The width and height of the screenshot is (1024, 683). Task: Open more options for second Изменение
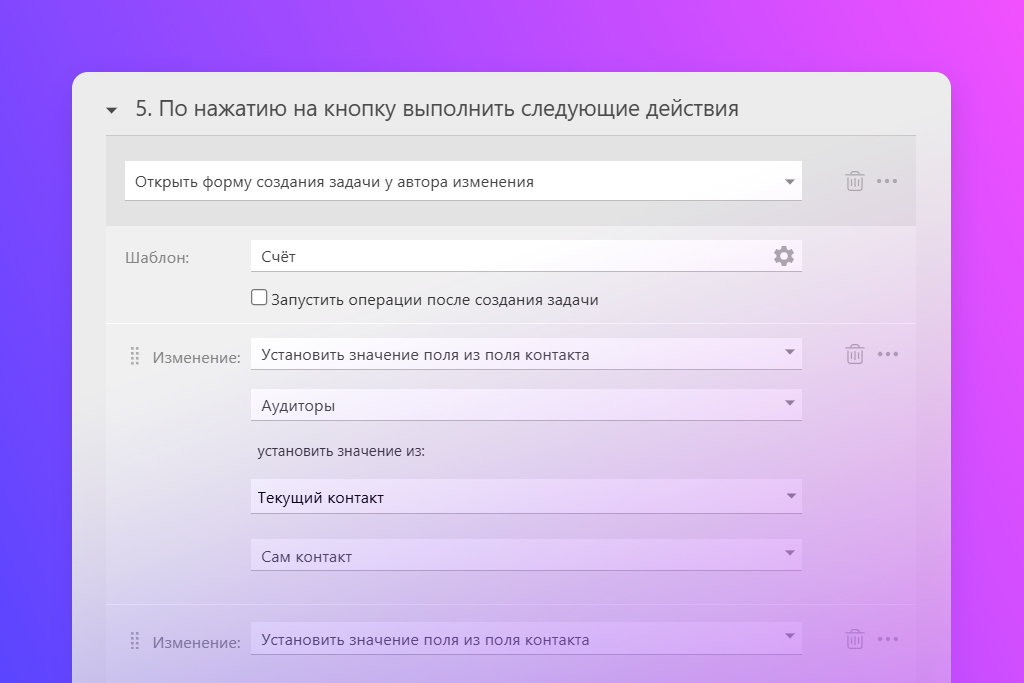pyautogui.click(x=887, y=639)
